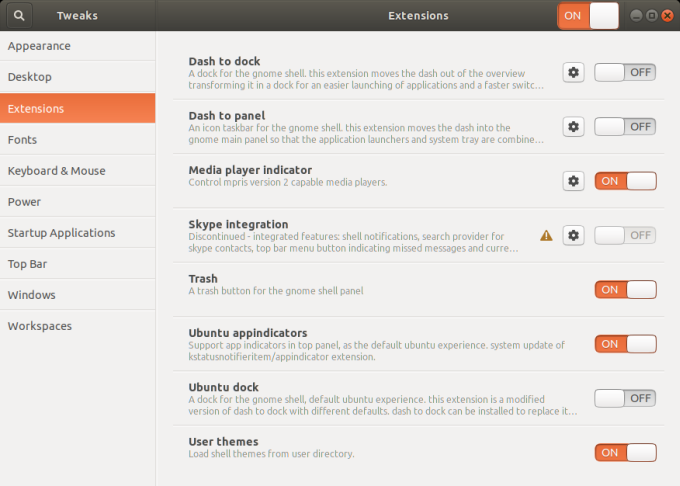Screen dimensions: 680x486
Task: Disable the User themes extension
Action: click(625, 453)
